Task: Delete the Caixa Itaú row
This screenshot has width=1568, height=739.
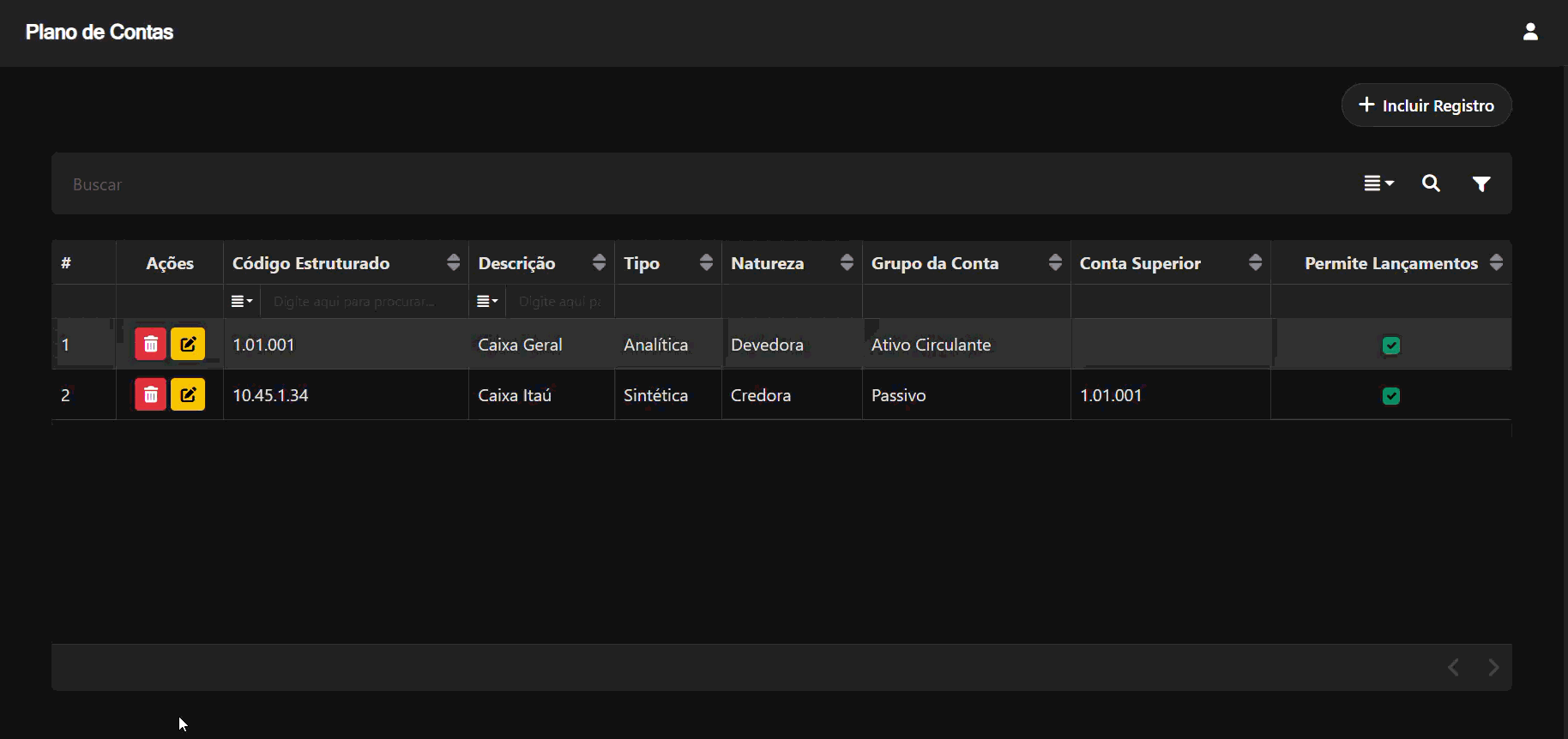Action: click(x=150, y=395)
